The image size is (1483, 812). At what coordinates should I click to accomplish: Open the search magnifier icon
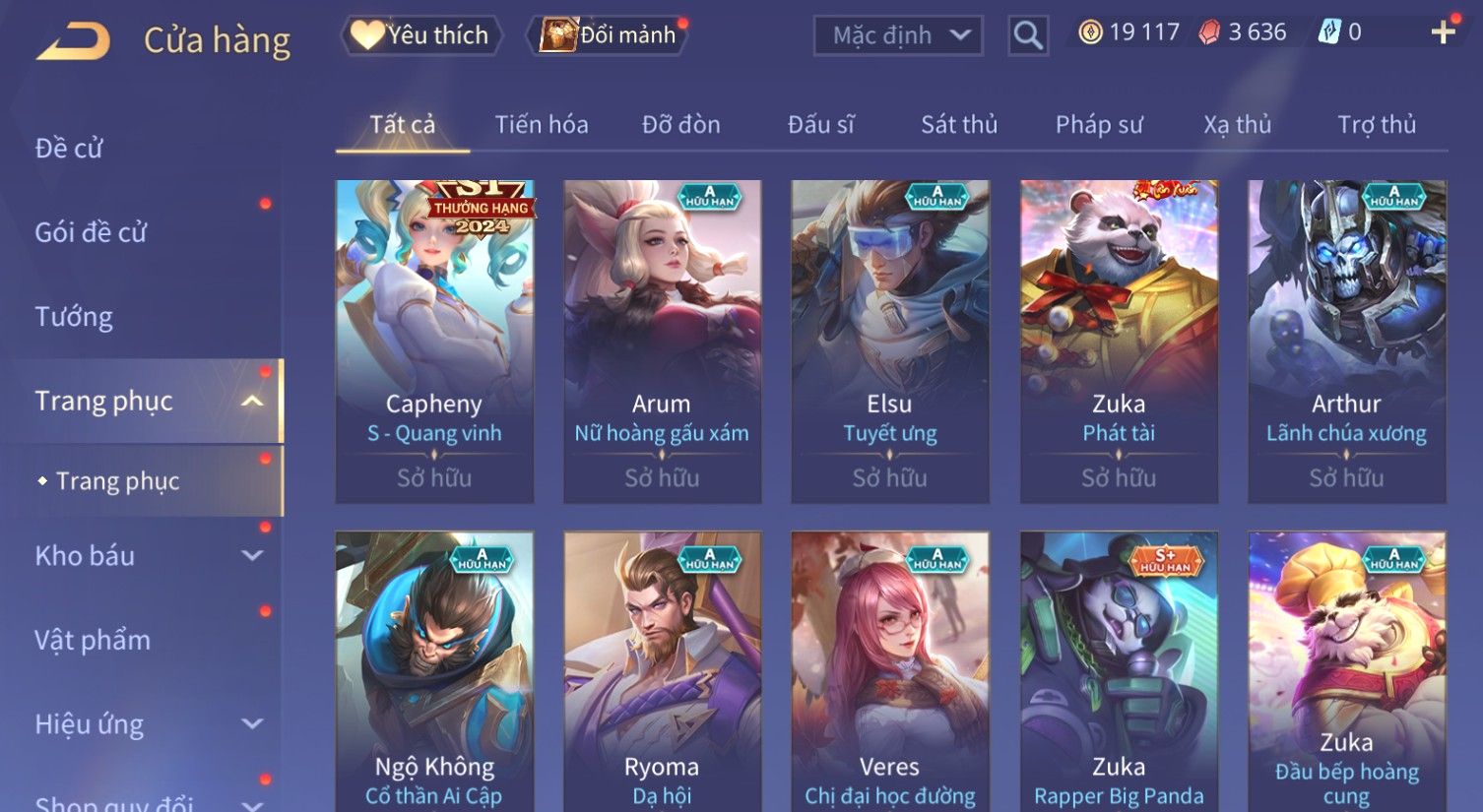pos(1028,35)
